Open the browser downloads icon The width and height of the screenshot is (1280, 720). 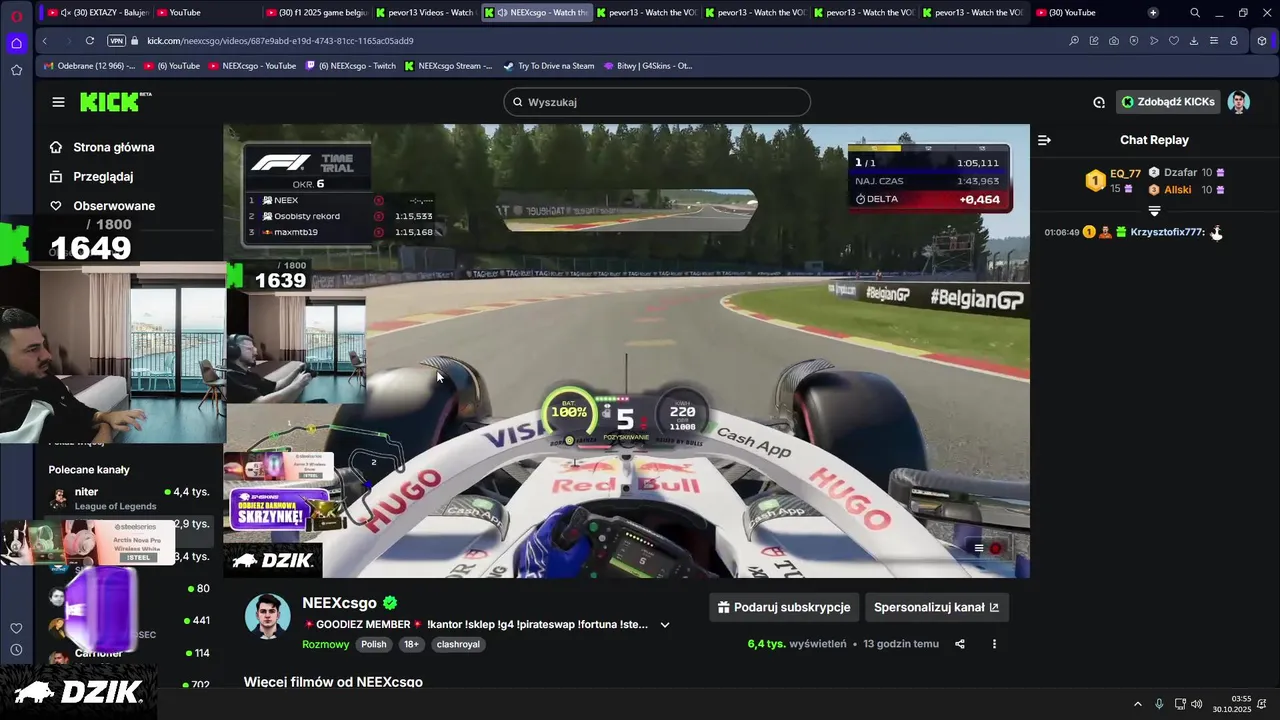pos(1194,41)
